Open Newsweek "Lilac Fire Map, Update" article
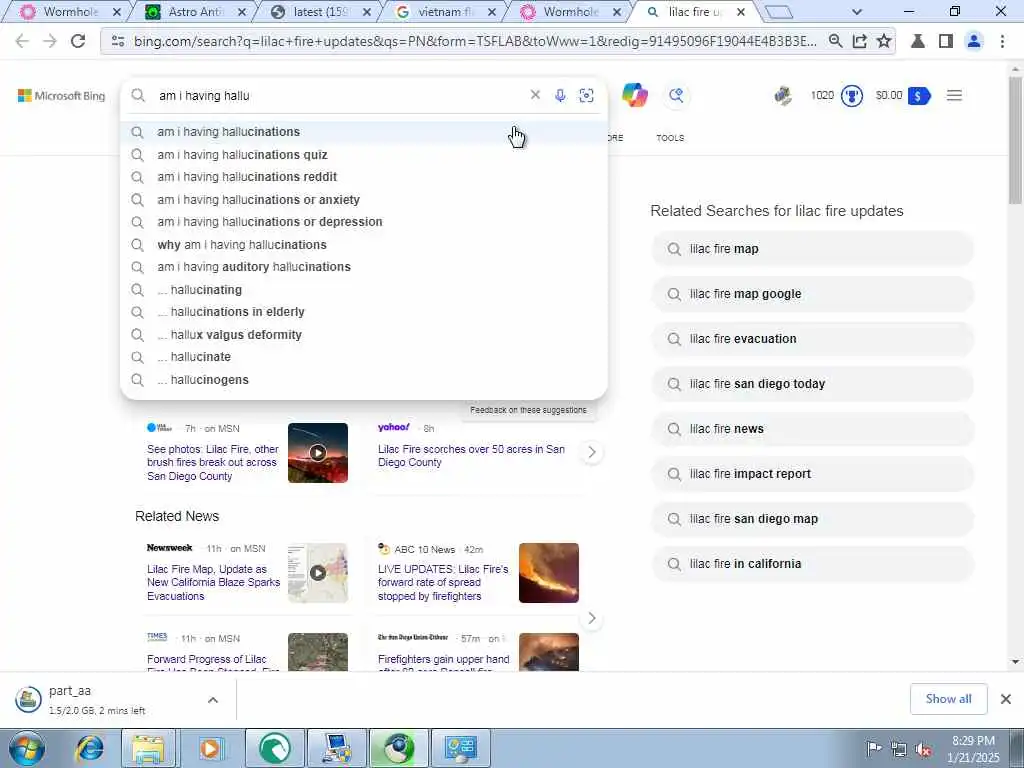1024x768 pixels. click(x=214, y=583)
